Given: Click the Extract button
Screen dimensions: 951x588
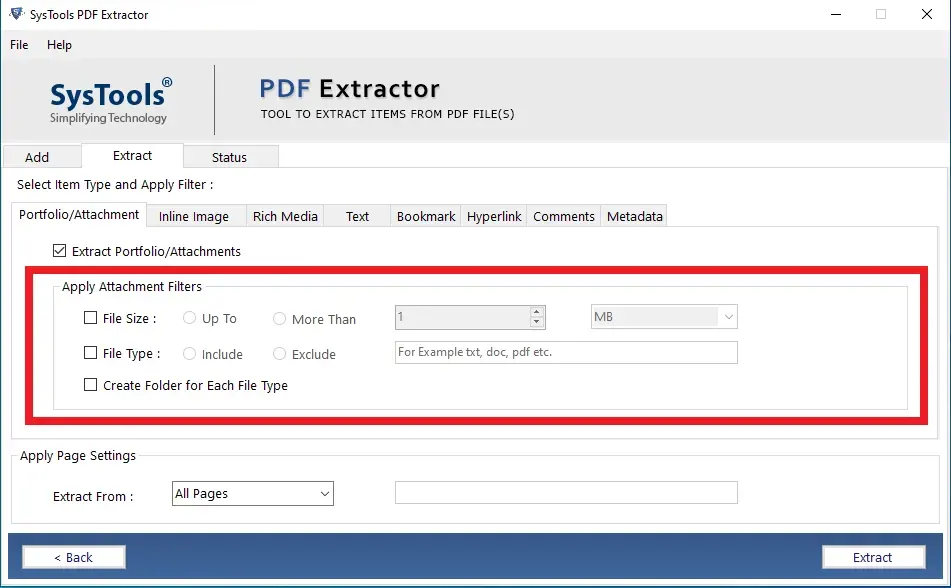Looking at the screenshot, I should pos(873,557).
